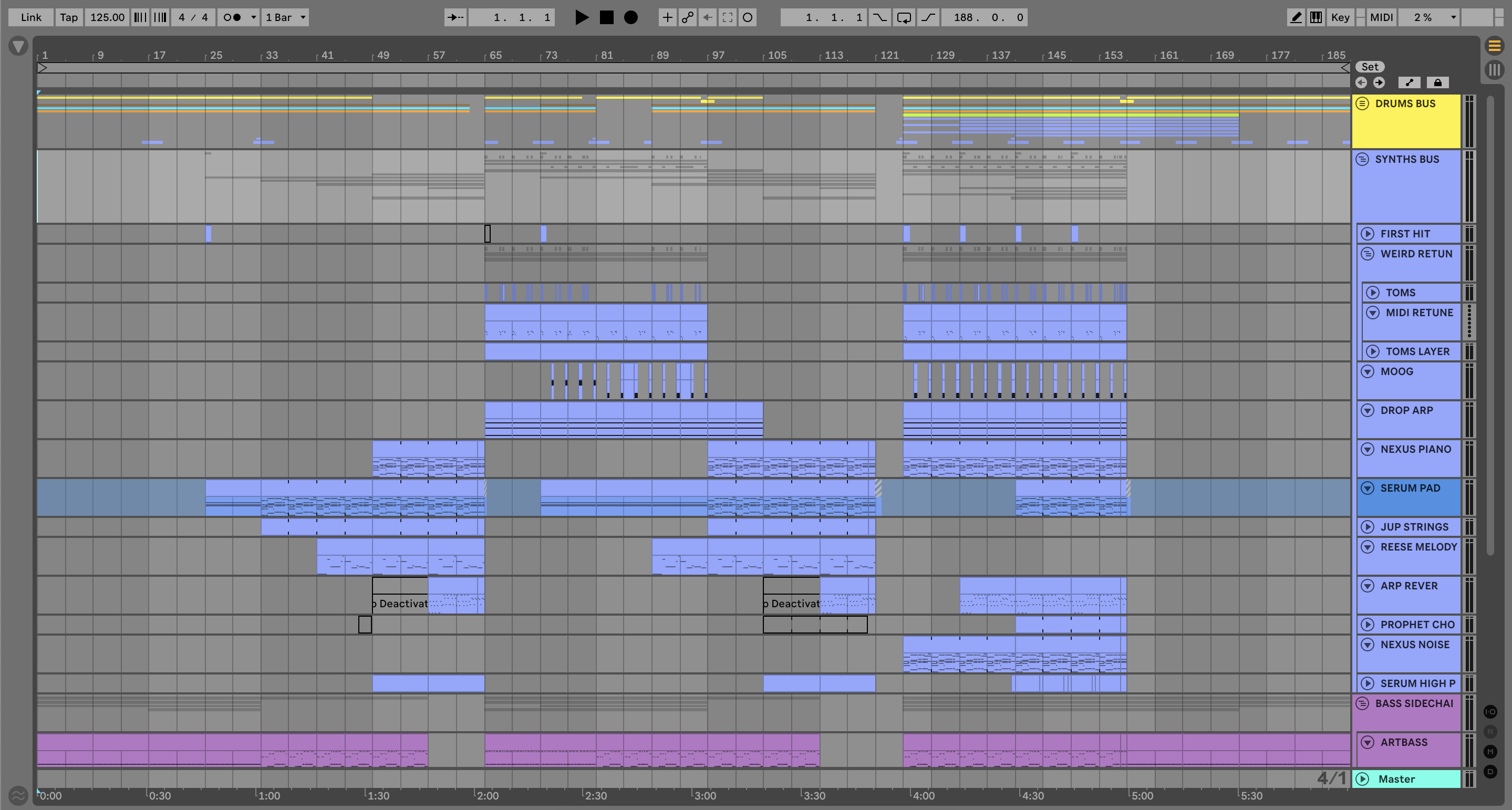Viewport: 1512px width, 810px height.
Task: Collapse the DRUMS BUS group
Action: (x=1362, y=103)
